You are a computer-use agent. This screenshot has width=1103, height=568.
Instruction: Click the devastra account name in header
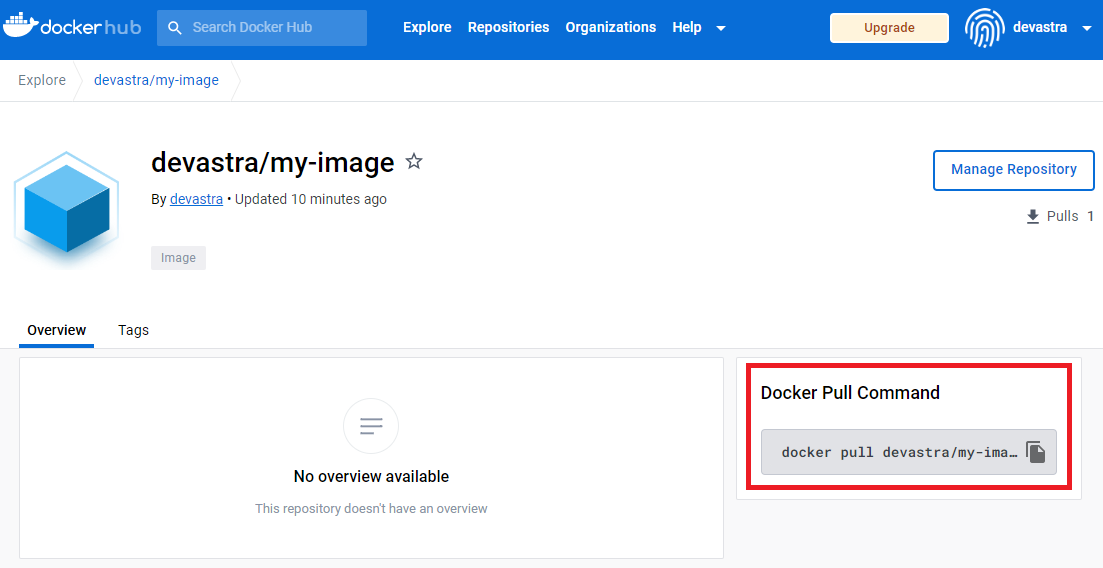pos(1040,27)
